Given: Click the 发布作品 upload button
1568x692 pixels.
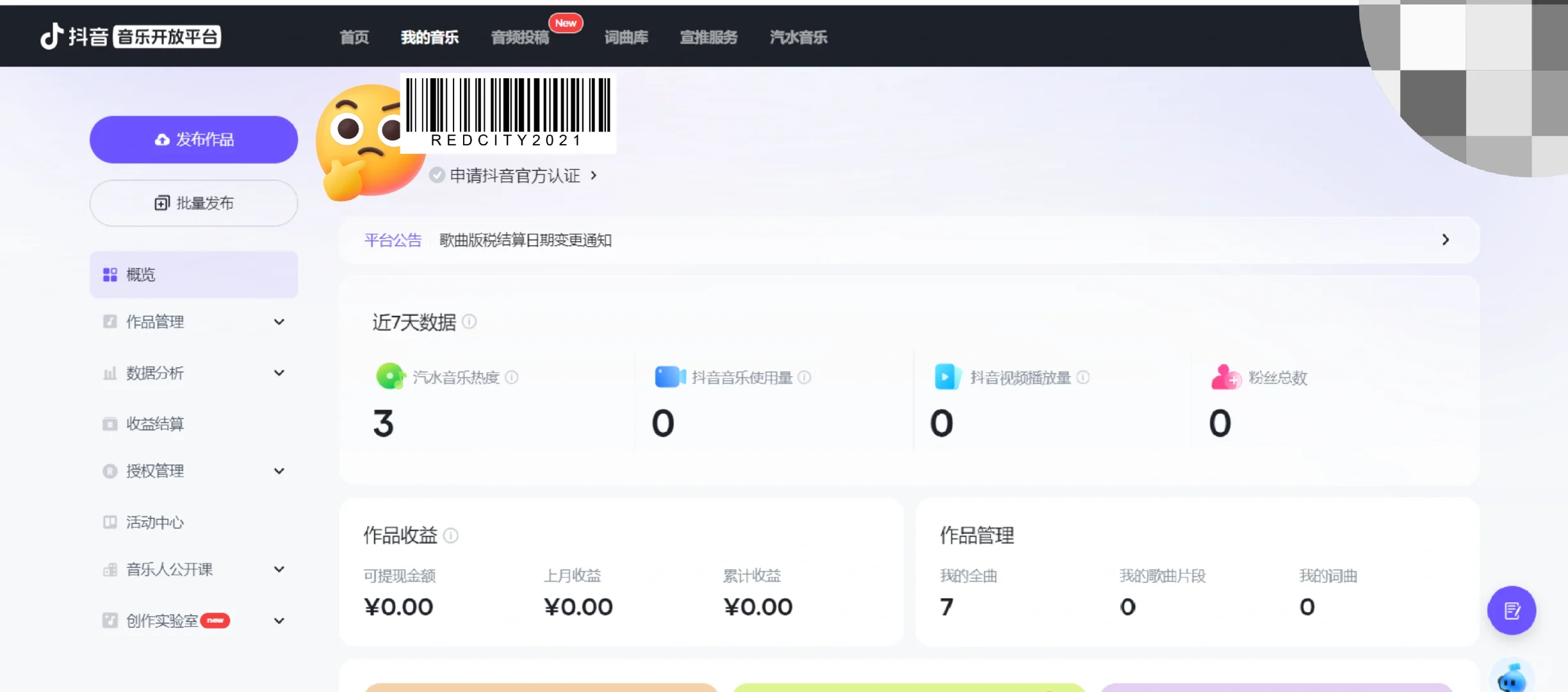Looking at the screenshot, I should coord(193,139).
